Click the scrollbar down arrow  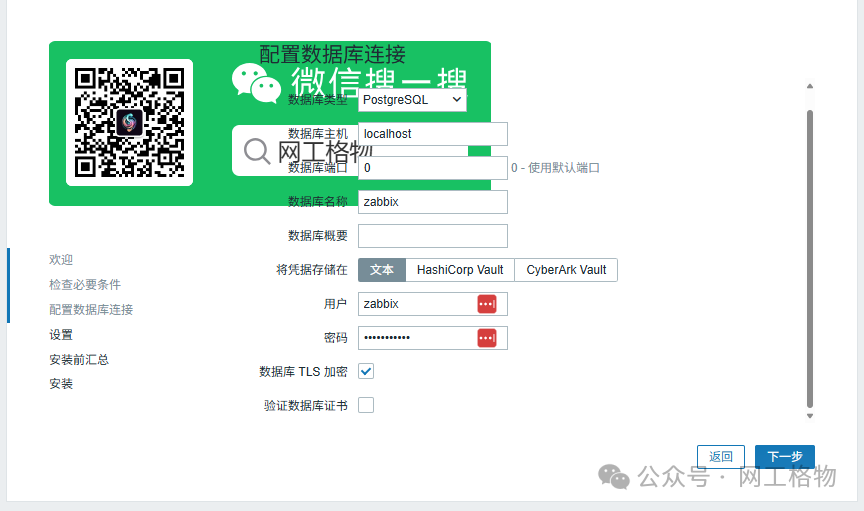point(810,416)
